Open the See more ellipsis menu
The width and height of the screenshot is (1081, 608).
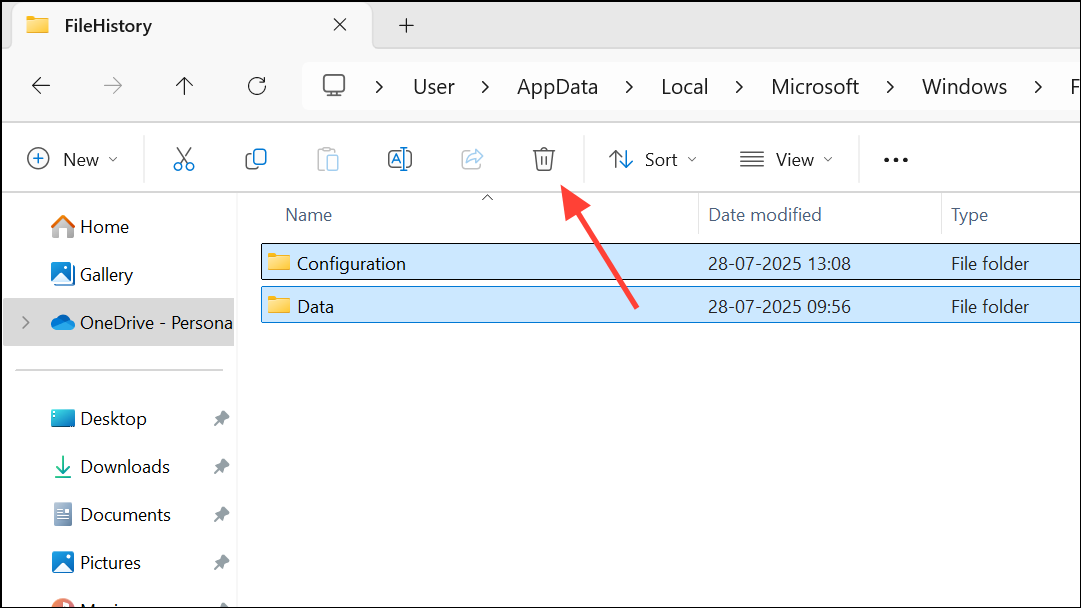pyautogui.click(x=896, y=160)
